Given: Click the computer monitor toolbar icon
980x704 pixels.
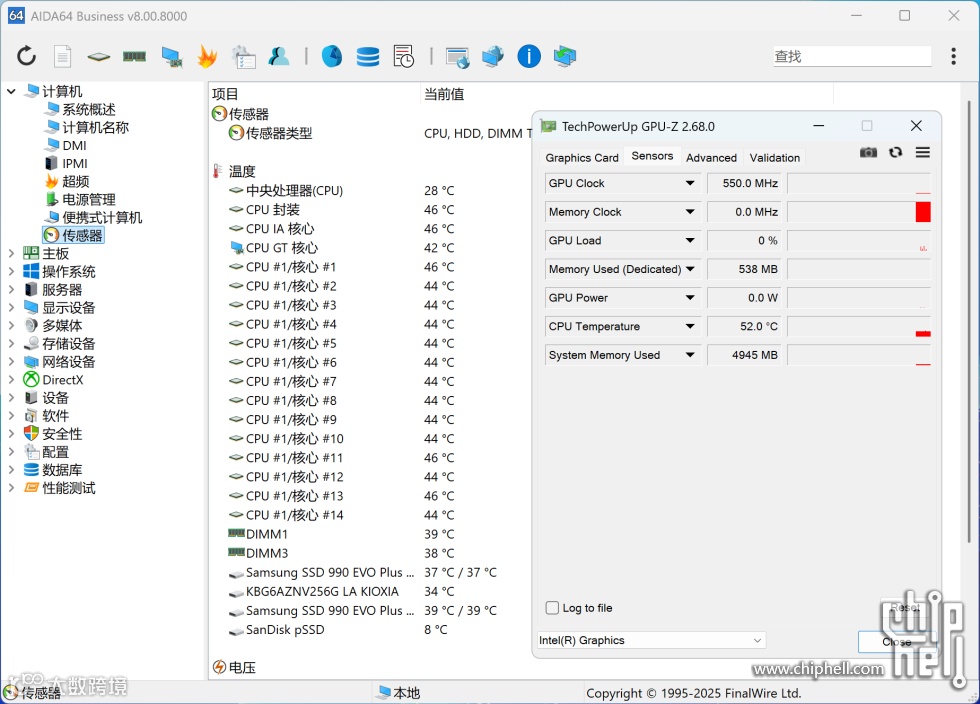Looking at the screenshot, I should [171, 57].
